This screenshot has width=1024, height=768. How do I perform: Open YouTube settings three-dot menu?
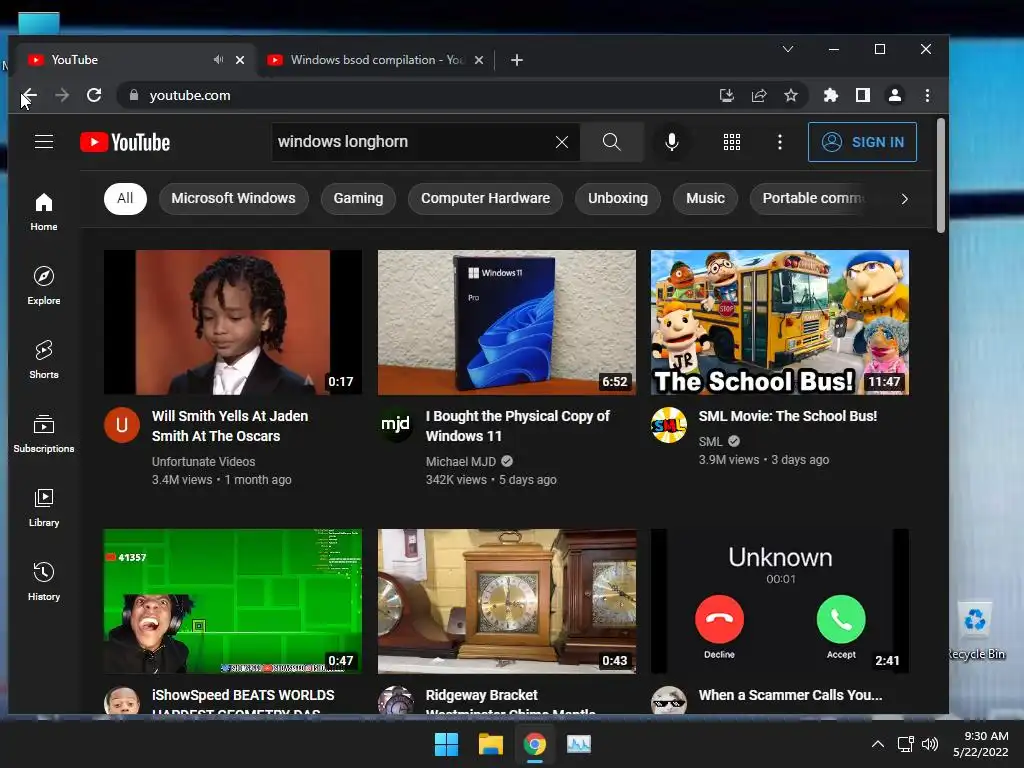click(x=780, y=142)
